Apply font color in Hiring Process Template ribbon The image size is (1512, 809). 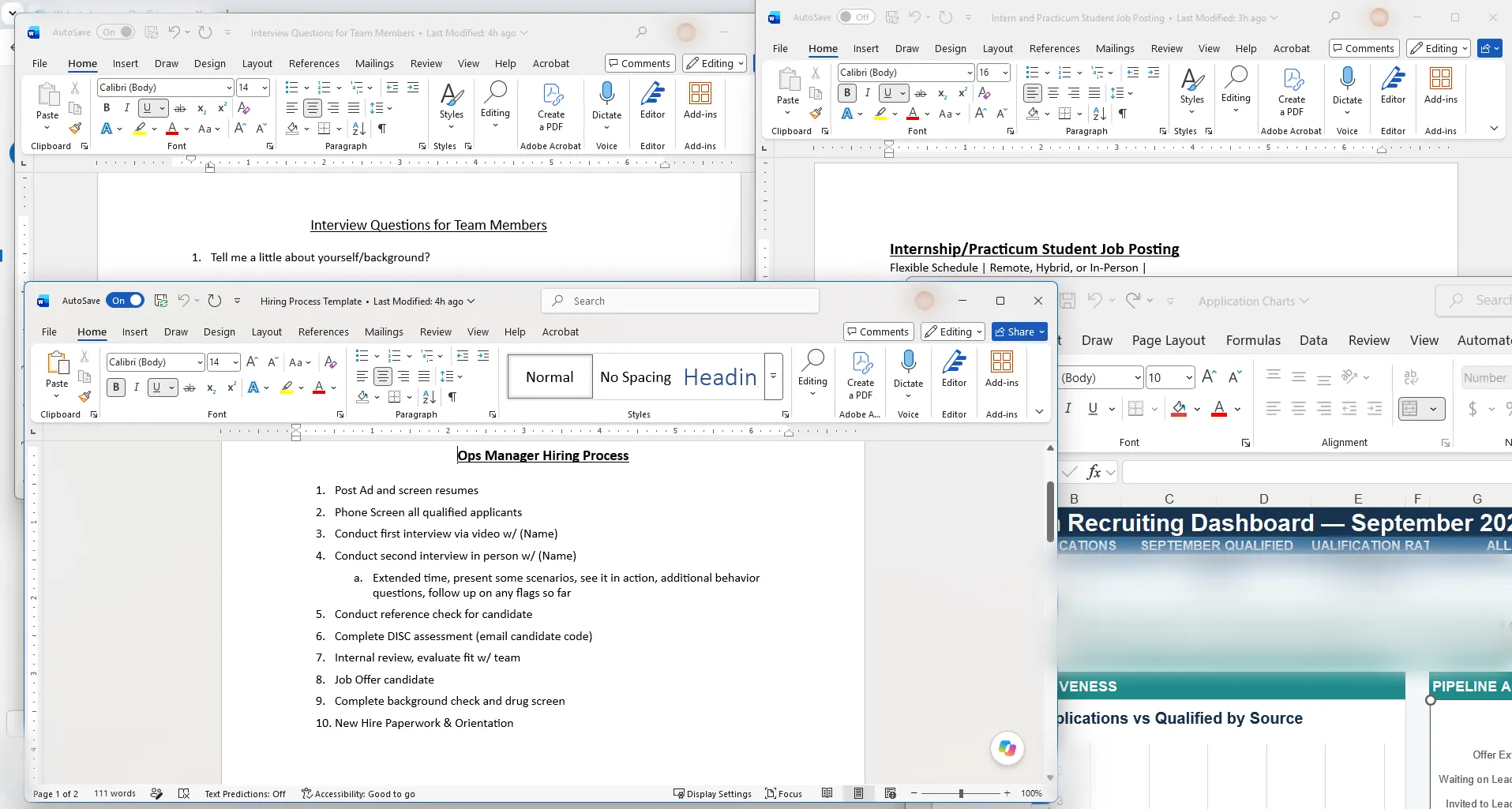pos(319,388)
